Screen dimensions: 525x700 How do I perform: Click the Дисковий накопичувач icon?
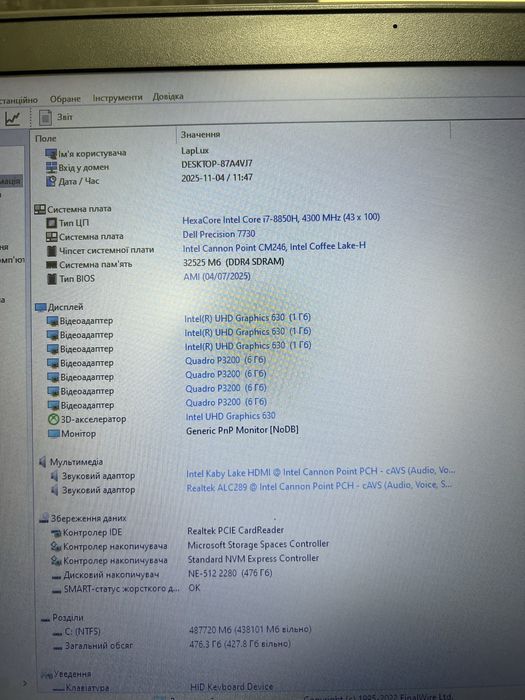point(57,575)
